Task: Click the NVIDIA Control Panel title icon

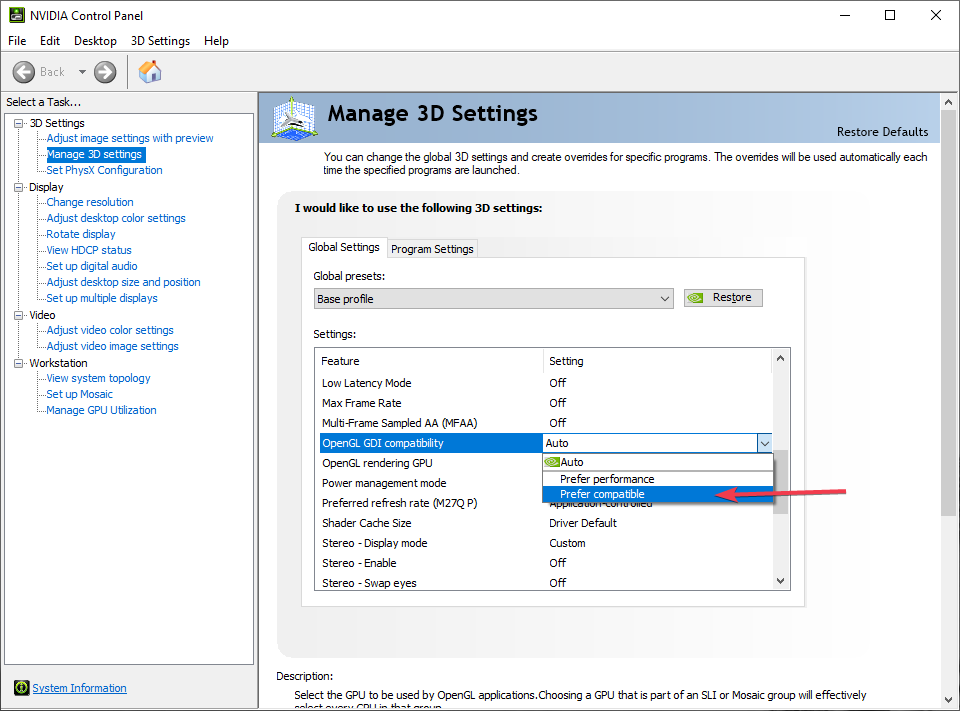Action: 17,15
